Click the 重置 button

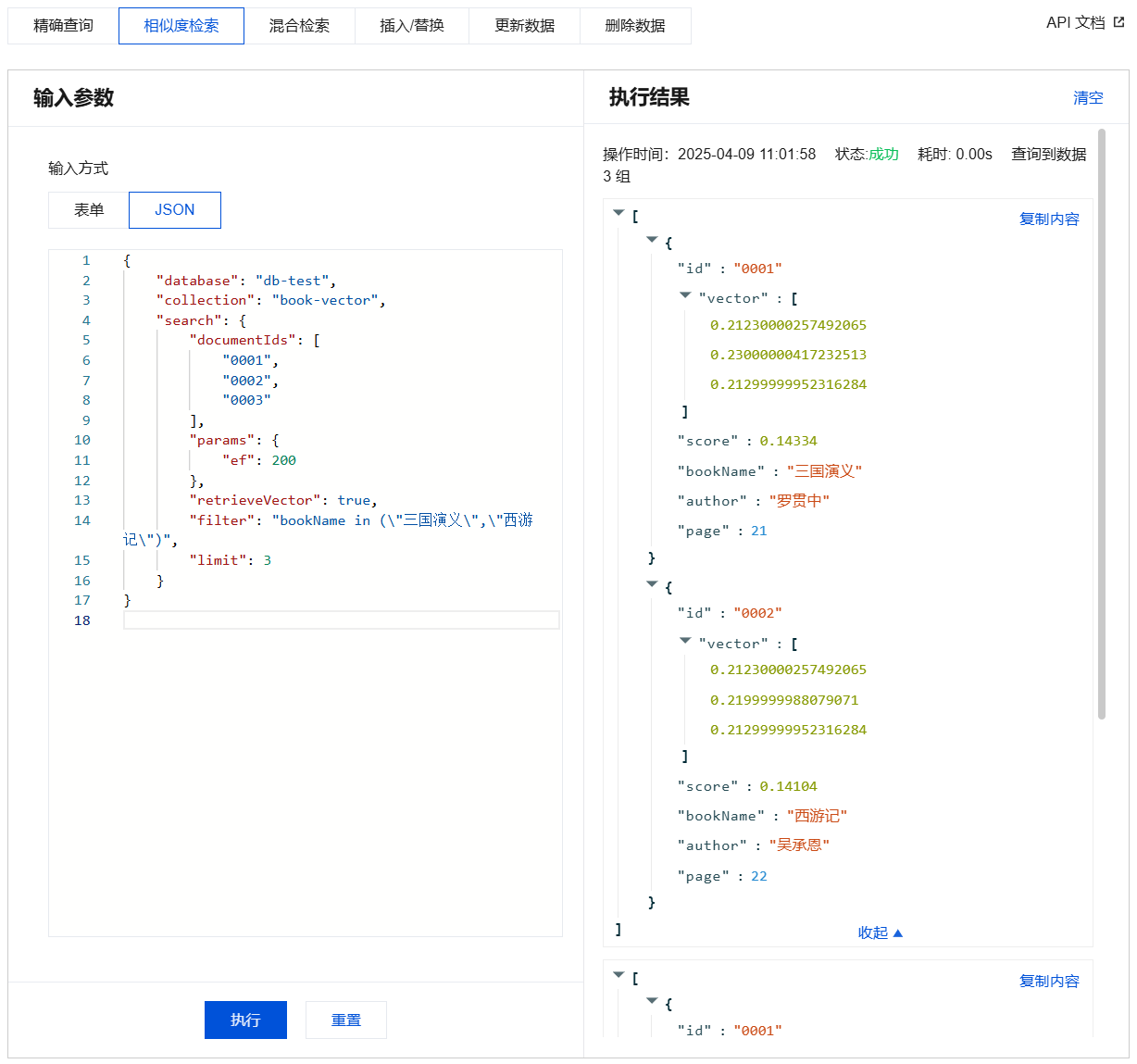346,1020
